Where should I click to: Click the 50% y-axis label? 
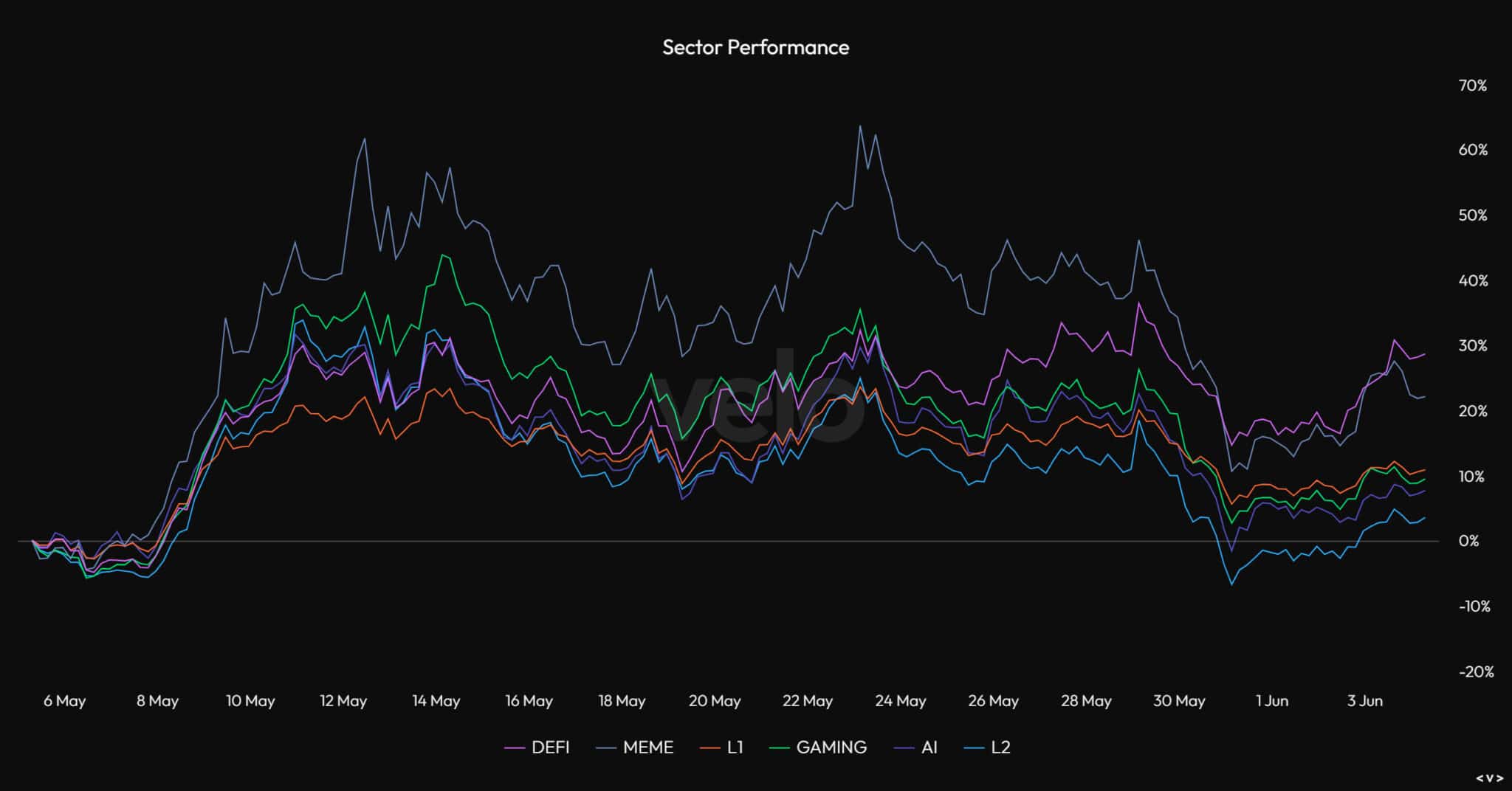point(1473,215)
